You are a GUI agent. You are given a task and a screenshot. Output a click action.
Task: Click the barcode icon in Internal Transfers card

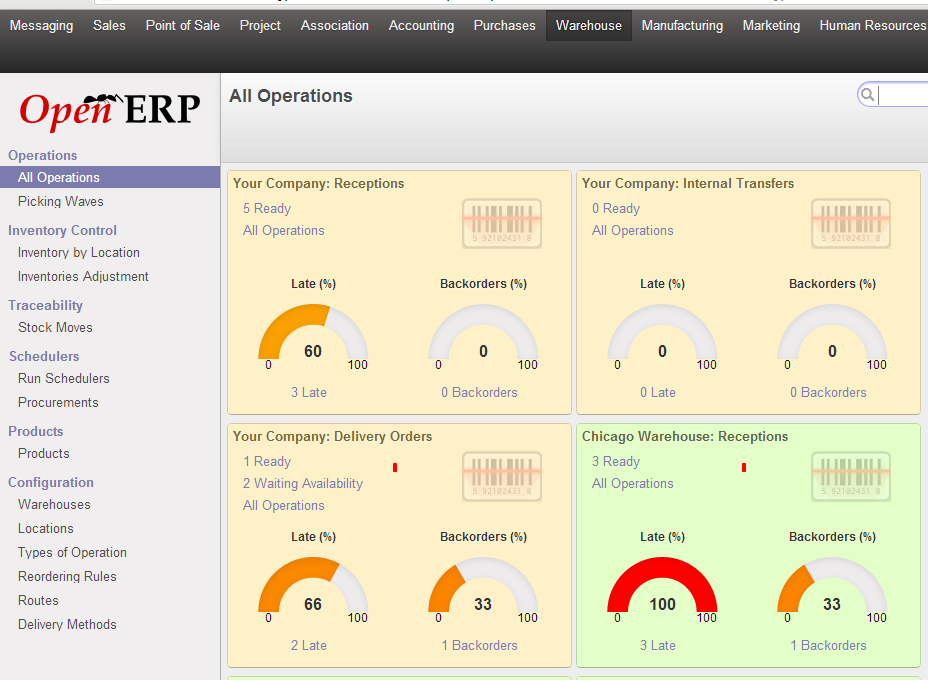pyautogui.click(x=850, y=223)
